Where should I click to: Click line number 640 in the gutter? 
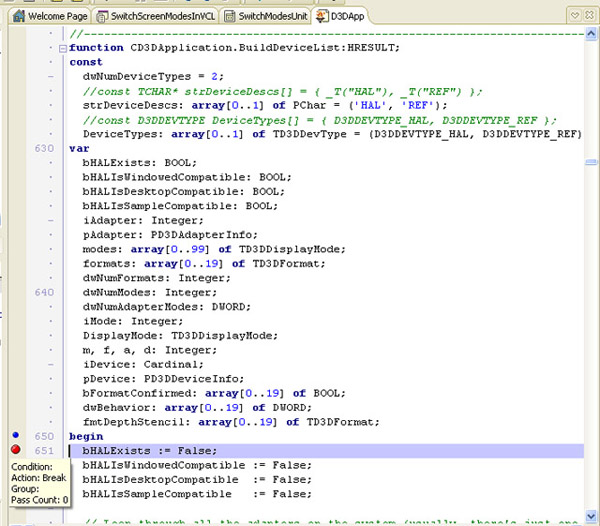click(44, 292)
